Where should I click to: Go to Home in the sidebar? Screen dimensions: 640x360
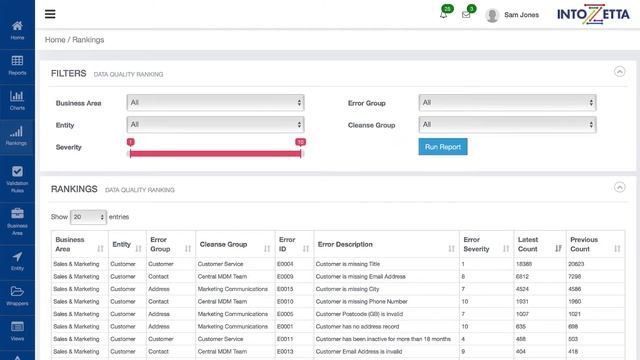[x=17, y=31]
